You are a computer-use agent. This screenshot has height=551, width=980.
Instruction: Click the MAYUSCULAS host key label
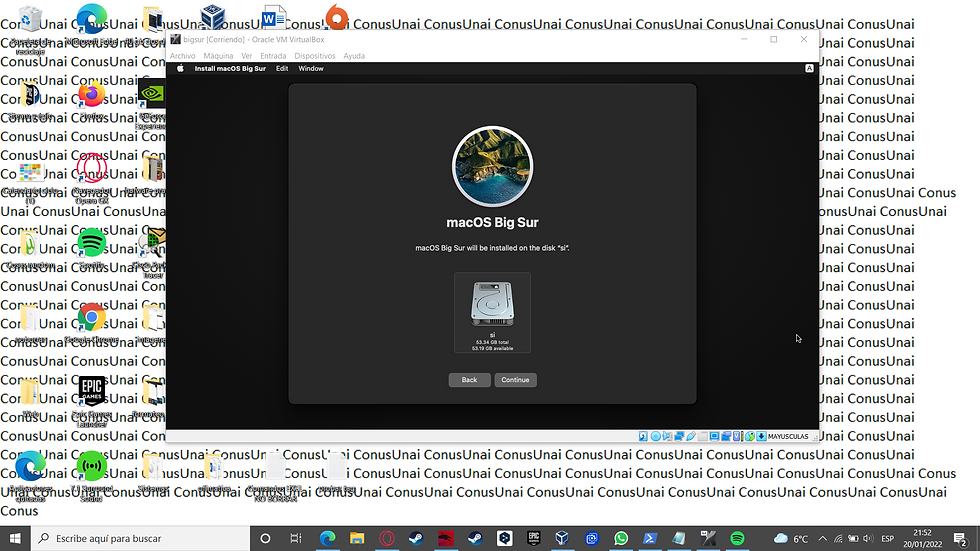[x=788, y=436]
